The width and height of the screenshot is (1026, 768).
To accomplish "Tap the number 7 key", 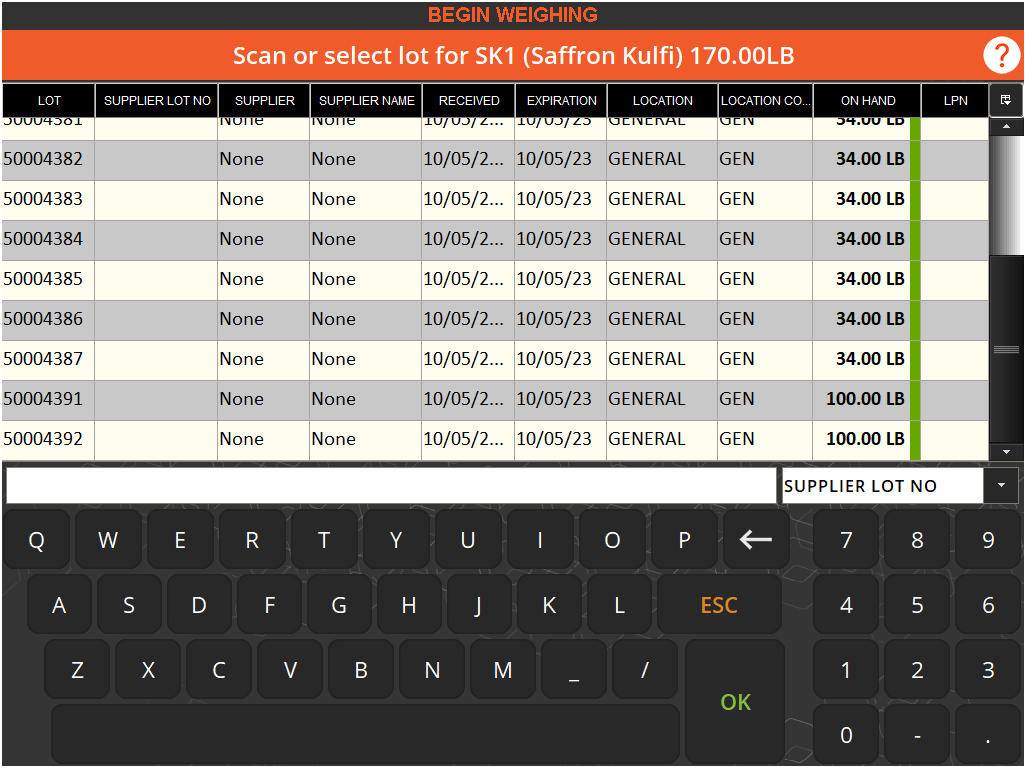I will 846,541.
